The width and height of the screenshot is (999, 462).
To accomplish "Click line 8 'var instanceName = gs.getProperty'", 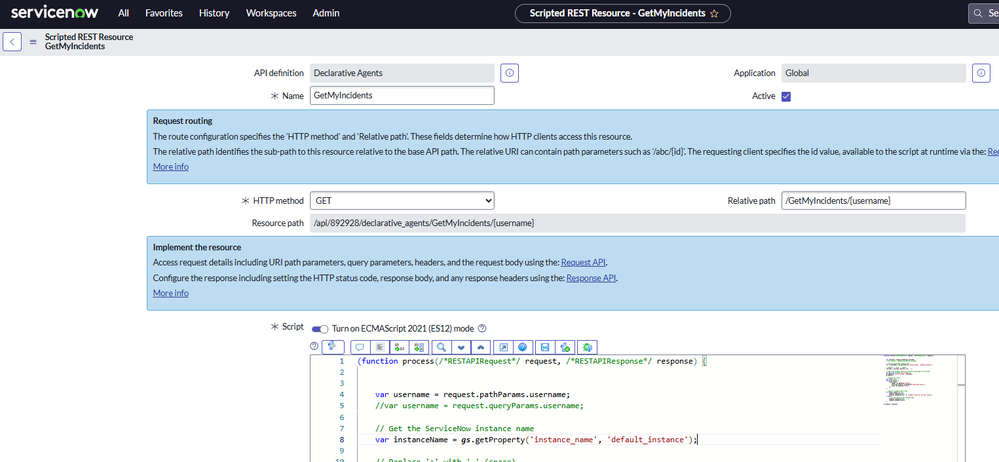I will (536, 439).
